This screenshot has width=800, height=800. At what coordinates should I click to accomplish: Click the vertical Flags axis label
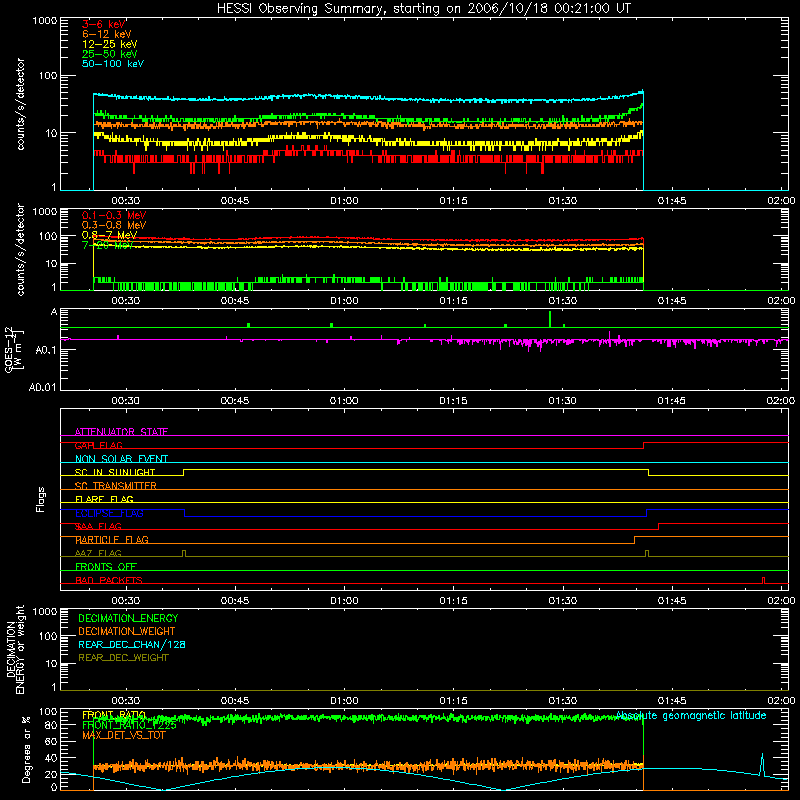click(41, 499)
